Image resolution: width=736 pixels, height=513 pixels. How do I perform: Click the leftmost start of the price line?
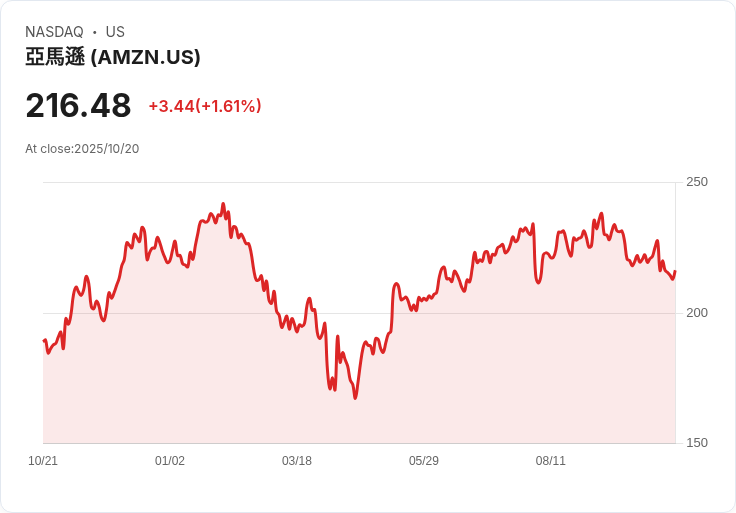tap(44, 341)
